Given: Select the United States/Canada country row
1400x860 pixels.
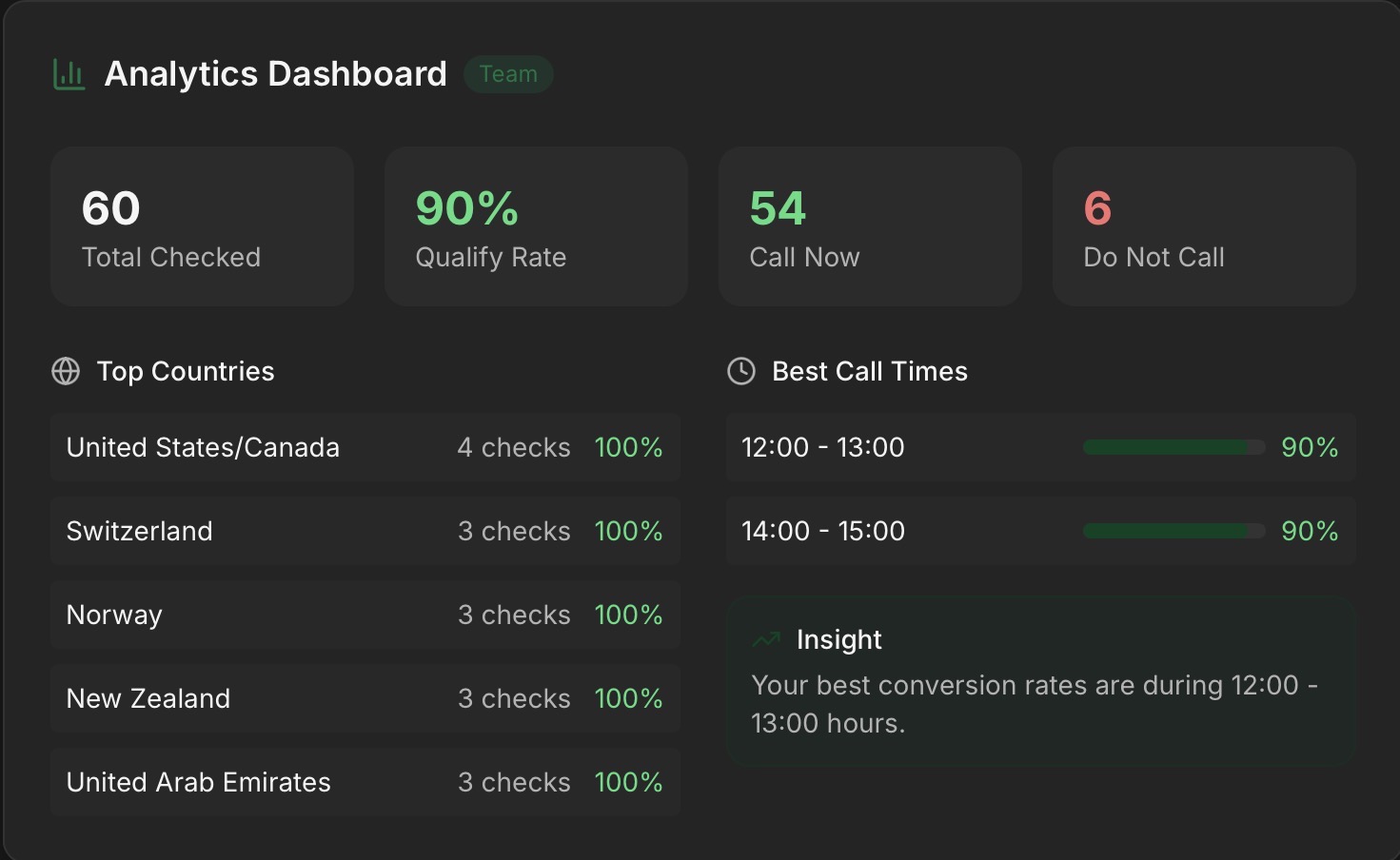Looking at the screenshot, I should [x=365, y=447].
